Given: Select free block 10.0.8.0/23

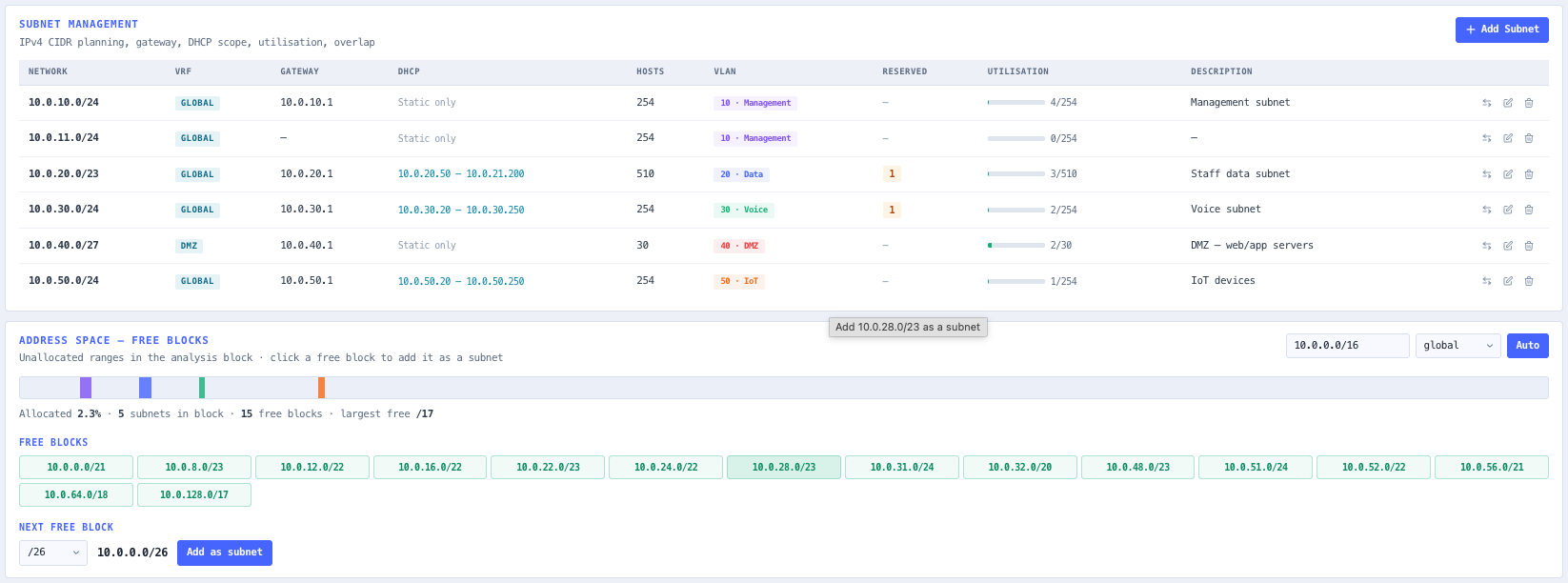Looking at the screenshot, I should pyautogui.click(x=194, y=467).
